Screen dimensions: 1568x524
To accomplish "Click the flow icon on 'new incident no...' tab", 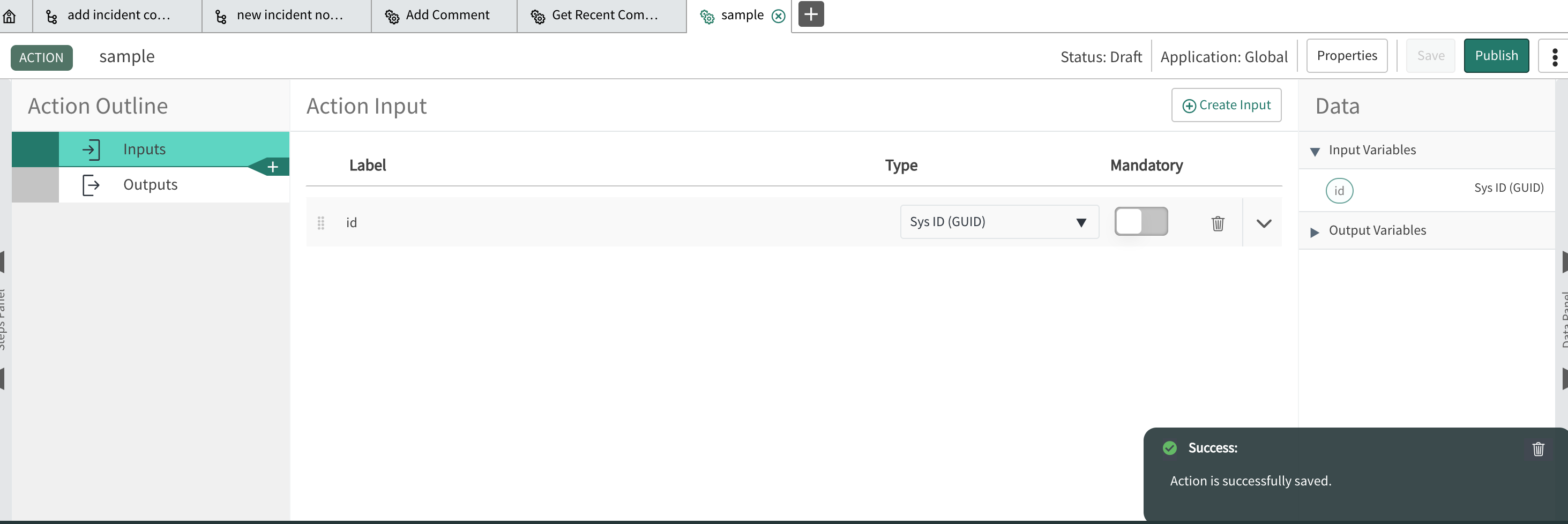I will (221, 17).
